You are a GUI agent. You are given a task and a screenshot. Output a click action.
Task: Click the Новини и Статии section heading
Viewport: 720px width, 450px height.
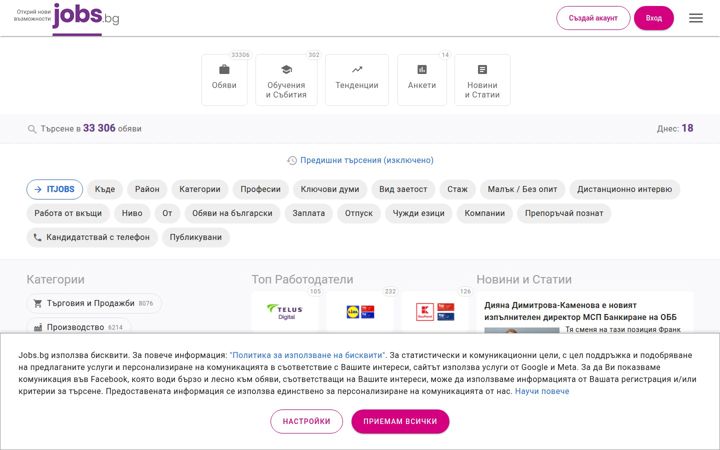coord(524,280)
